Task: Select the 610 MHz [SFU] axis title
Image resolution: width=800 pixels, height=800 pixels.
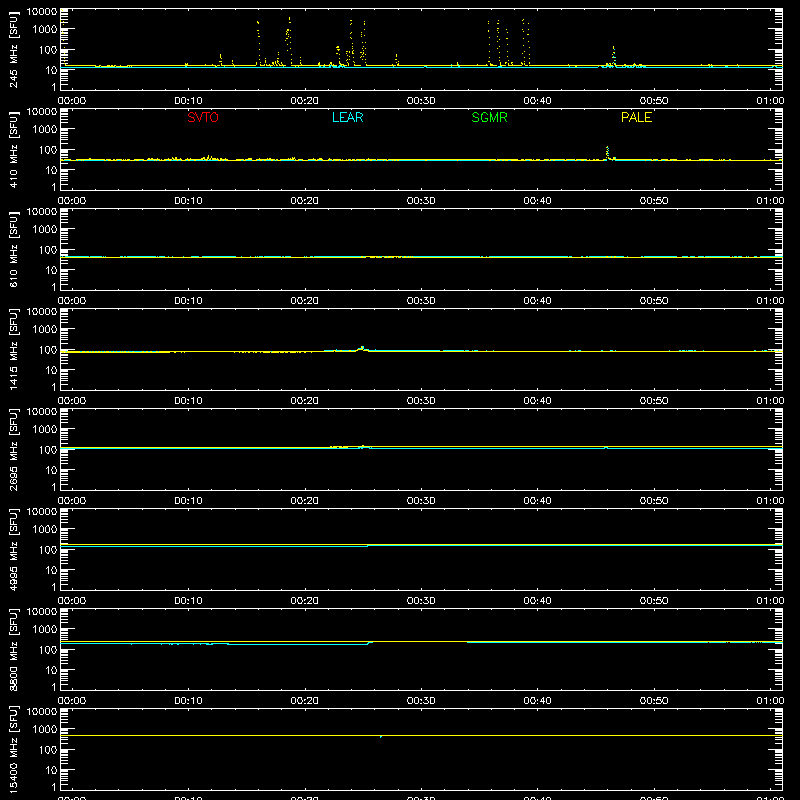Action: pos(14,249)
